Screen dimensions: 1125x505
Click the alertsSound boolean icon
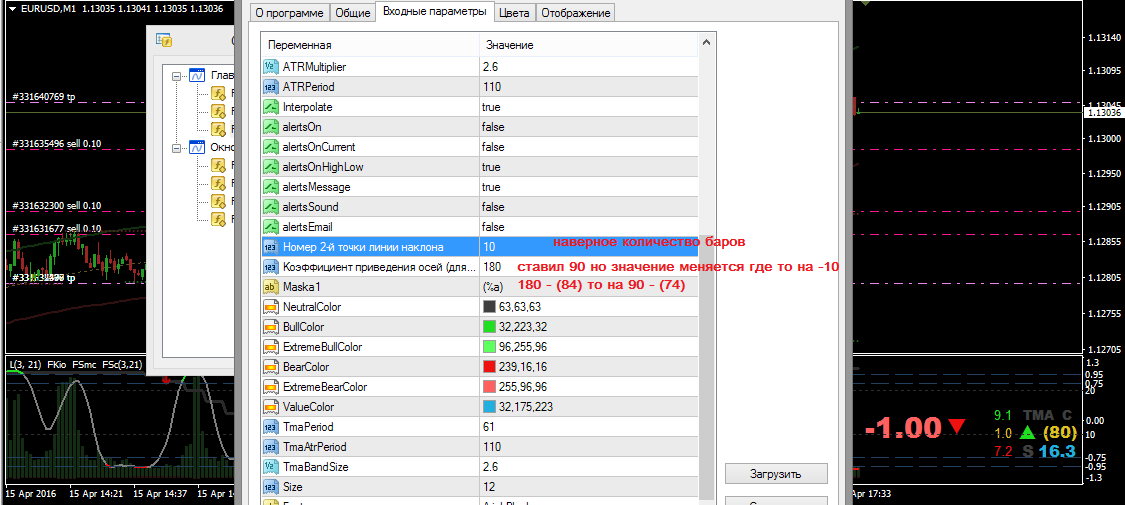[270, 207]
